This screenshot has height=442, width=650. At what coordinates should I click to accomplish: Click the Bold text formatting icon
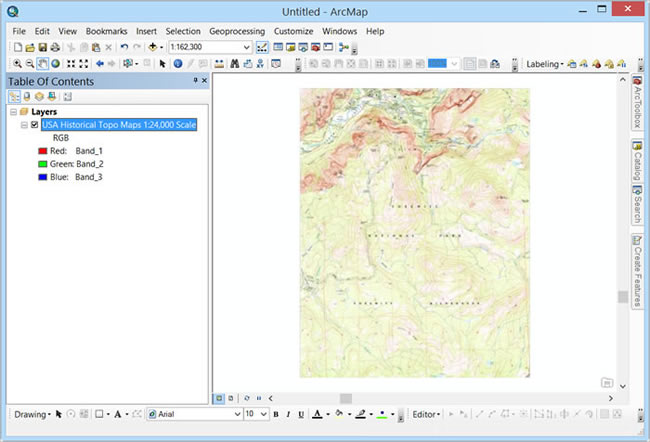click(274, 413)
